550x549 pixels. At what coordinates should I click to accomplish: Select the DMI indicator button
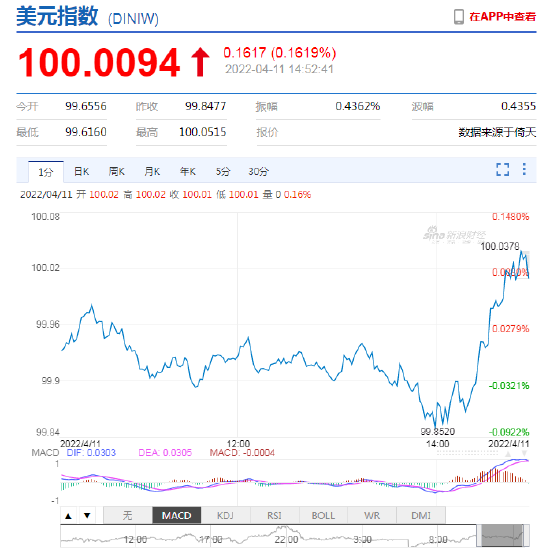pos(421,515)
